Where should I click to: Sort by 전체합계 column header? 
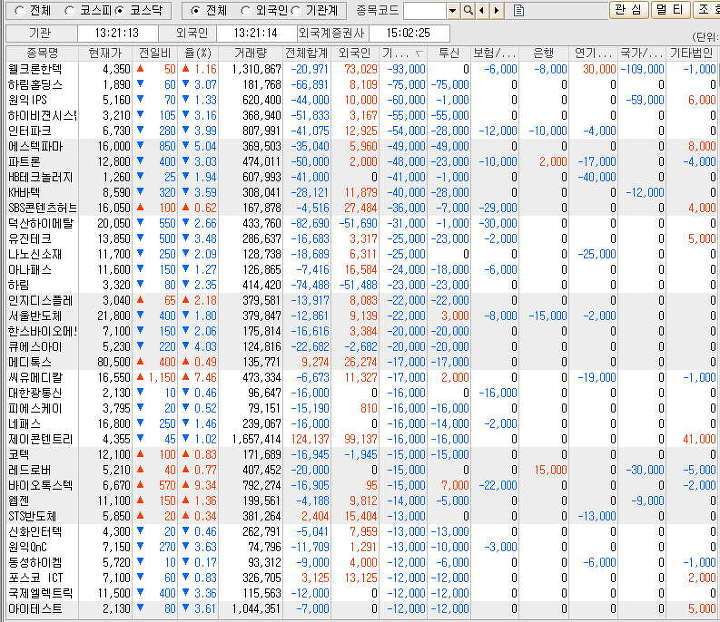306,53
